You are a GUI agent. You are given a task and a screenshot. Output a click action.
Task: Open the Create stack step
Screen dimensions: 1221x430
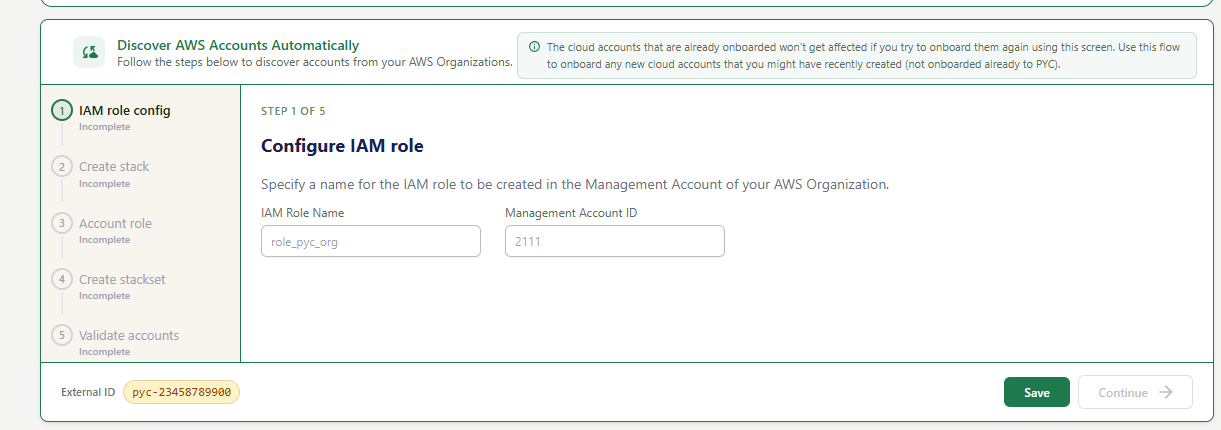pyautogui.click(x=114, y=166)
